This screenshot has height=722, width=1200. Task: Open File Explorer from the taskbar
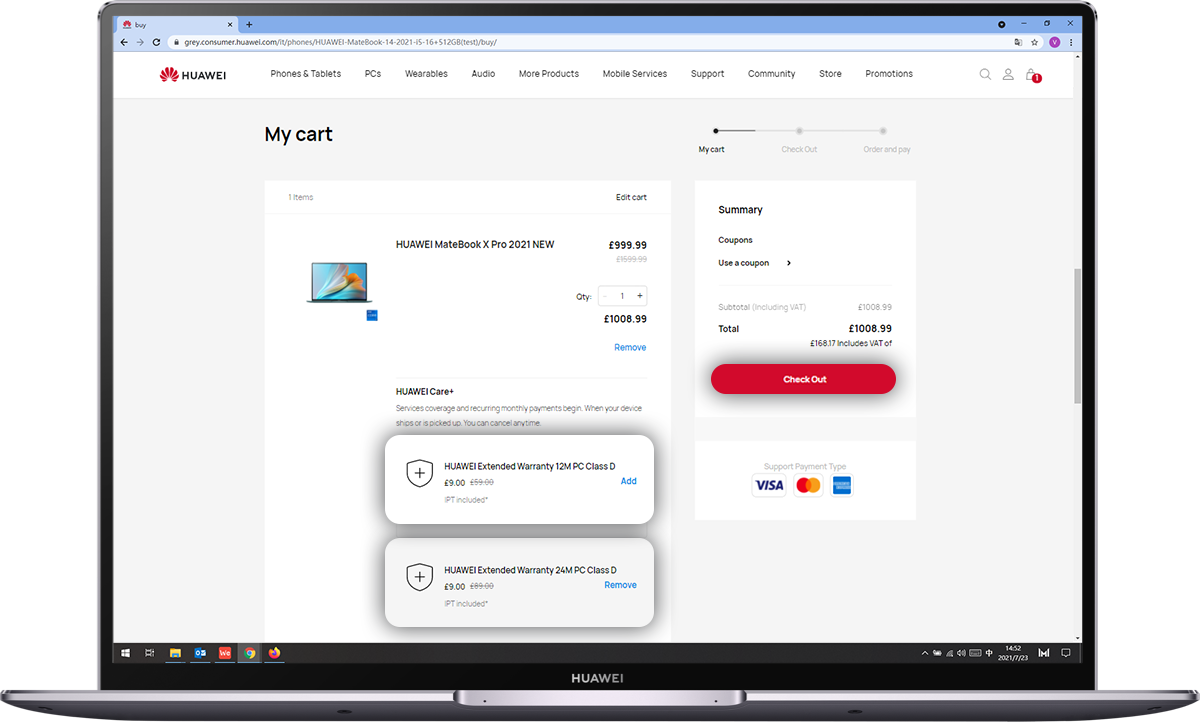(x=175, y=653)
